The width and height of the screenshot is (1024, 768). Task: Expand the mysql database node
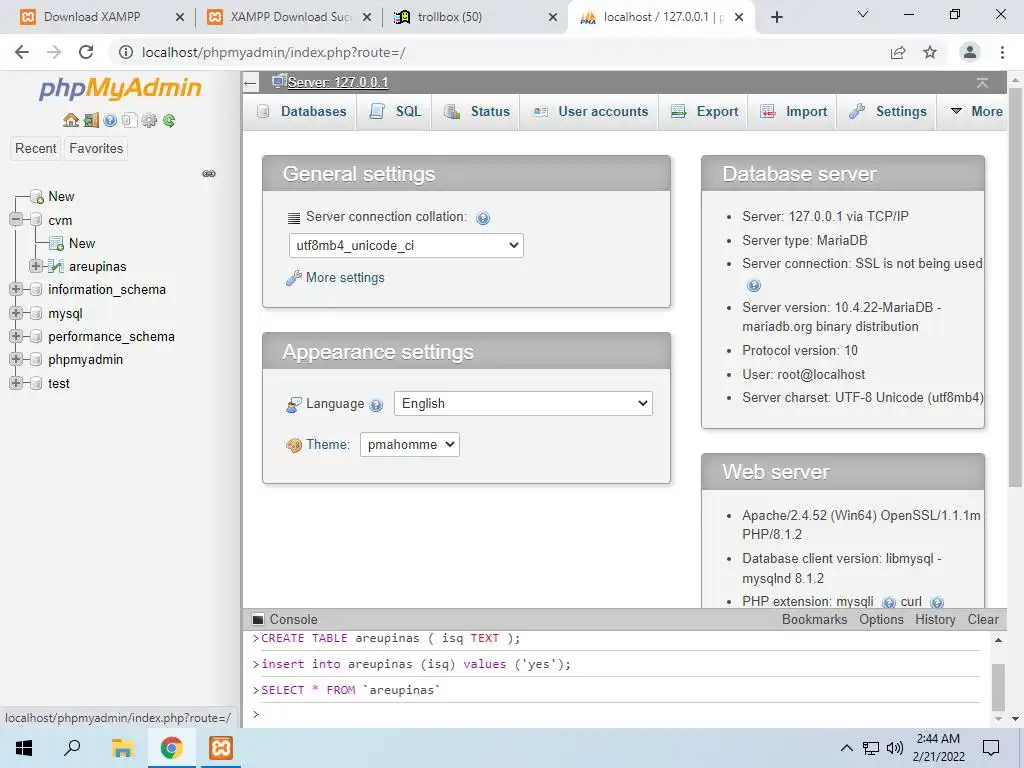(16, 313)
